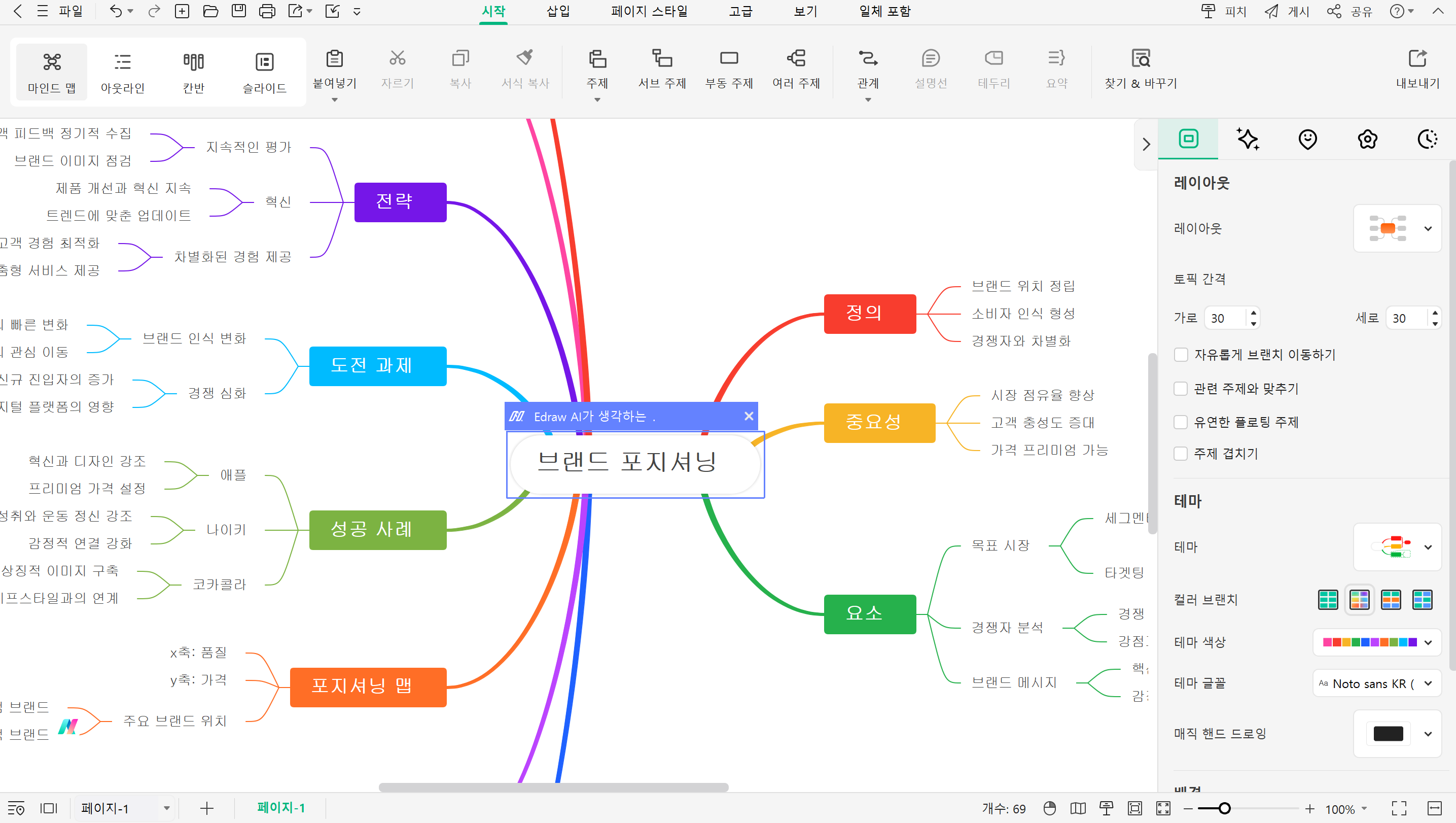Click the Format Painter (서식 복사) icon
Image resolution: width=1456 pixels, height=823 pixels.
pos(525,58)
